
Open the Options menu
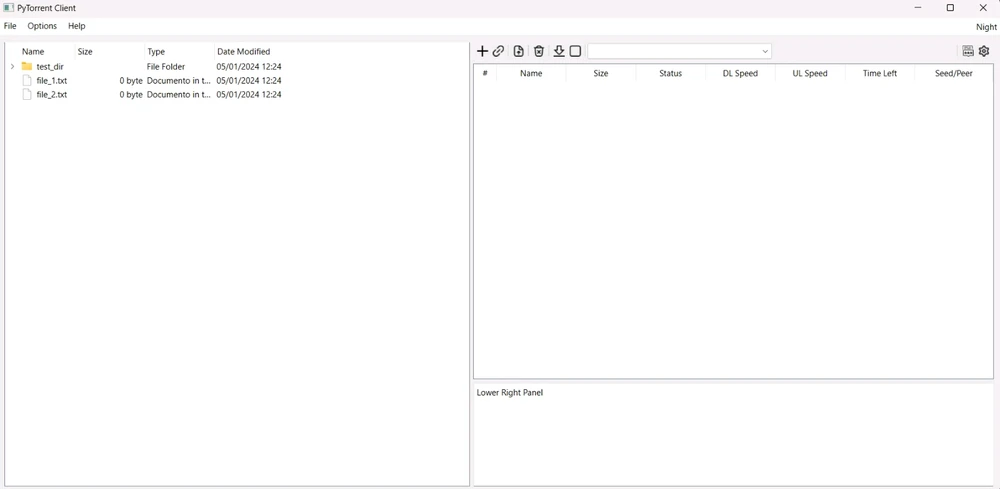tap(42, 26)
